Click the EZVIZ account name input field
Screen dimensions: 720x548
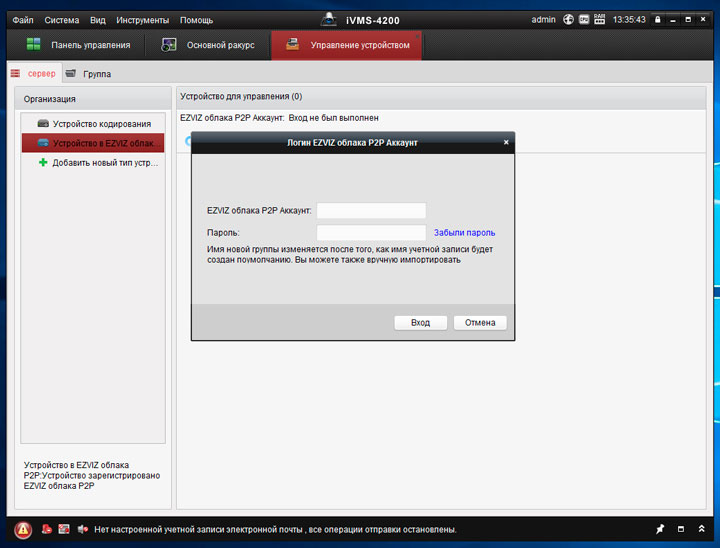click(x=371, y=211)
